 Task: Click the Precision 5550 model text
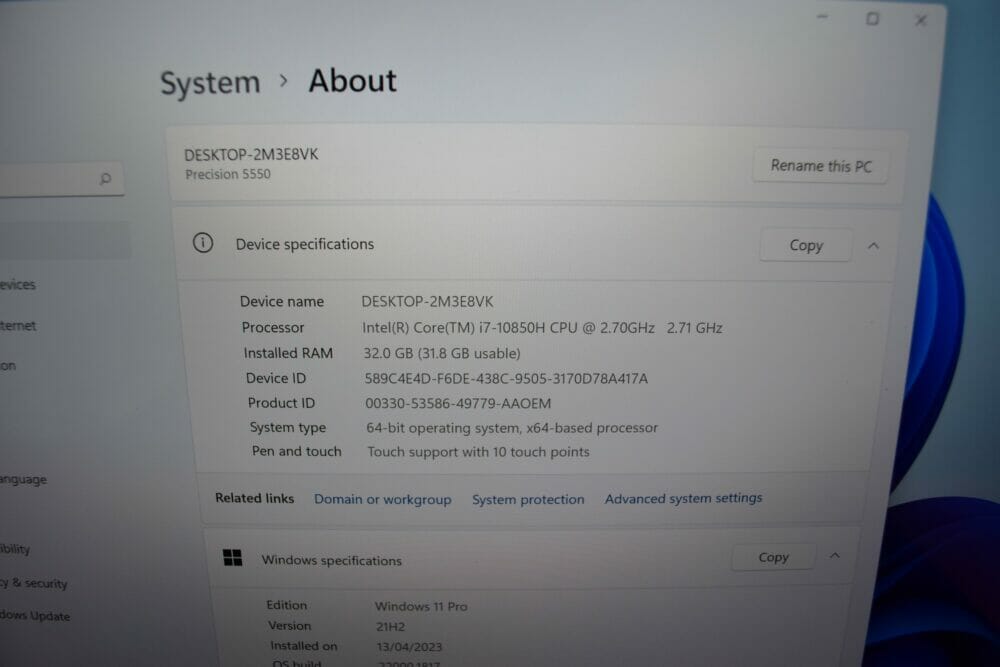click(228, 174)
